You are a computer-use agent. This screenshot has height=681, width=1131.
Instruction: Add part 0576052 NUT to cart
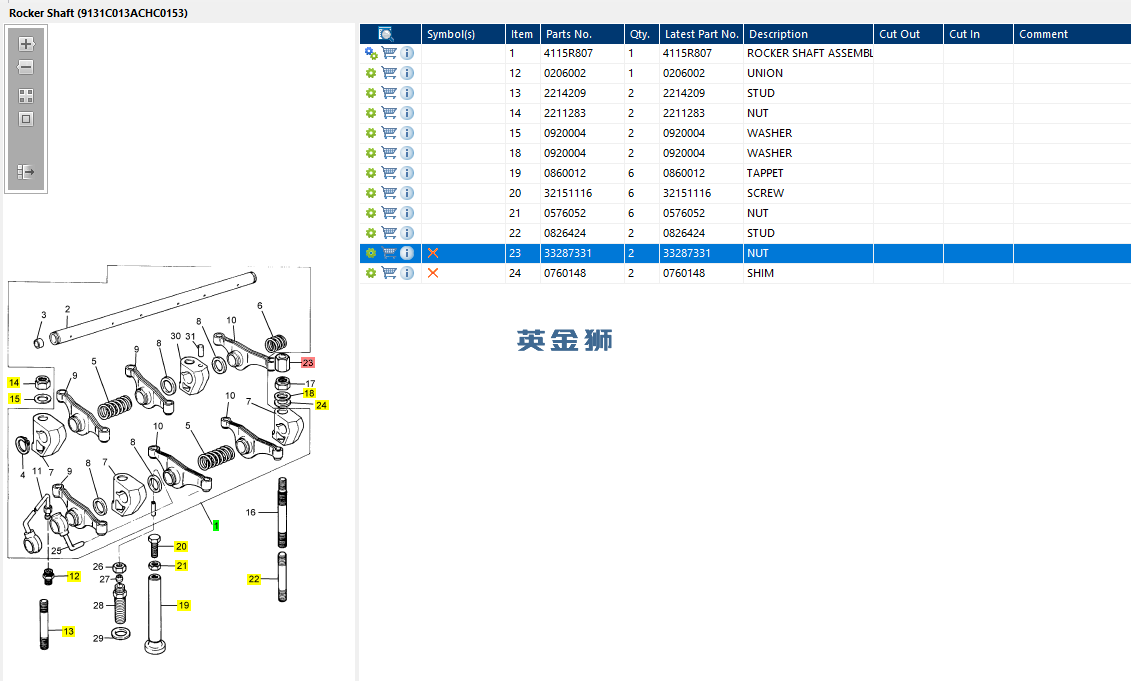click(x=389, y=213)
